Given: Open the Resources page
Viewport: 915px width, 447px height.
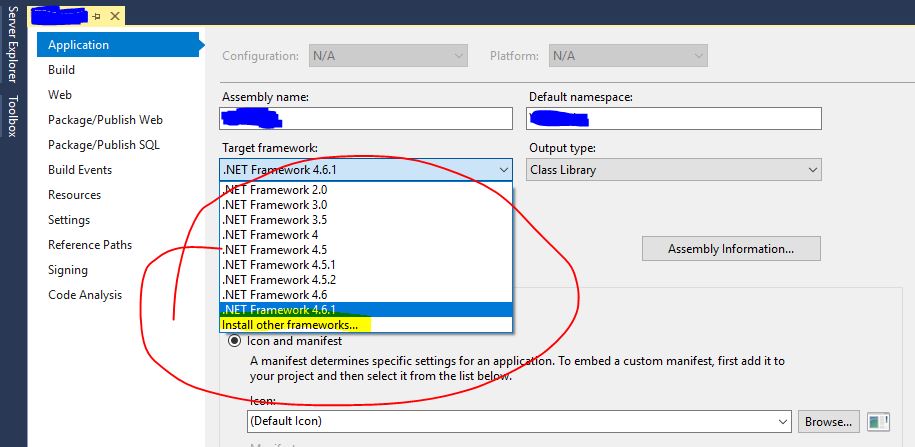Looking at the screenshot, I should [x=74, y=195].
